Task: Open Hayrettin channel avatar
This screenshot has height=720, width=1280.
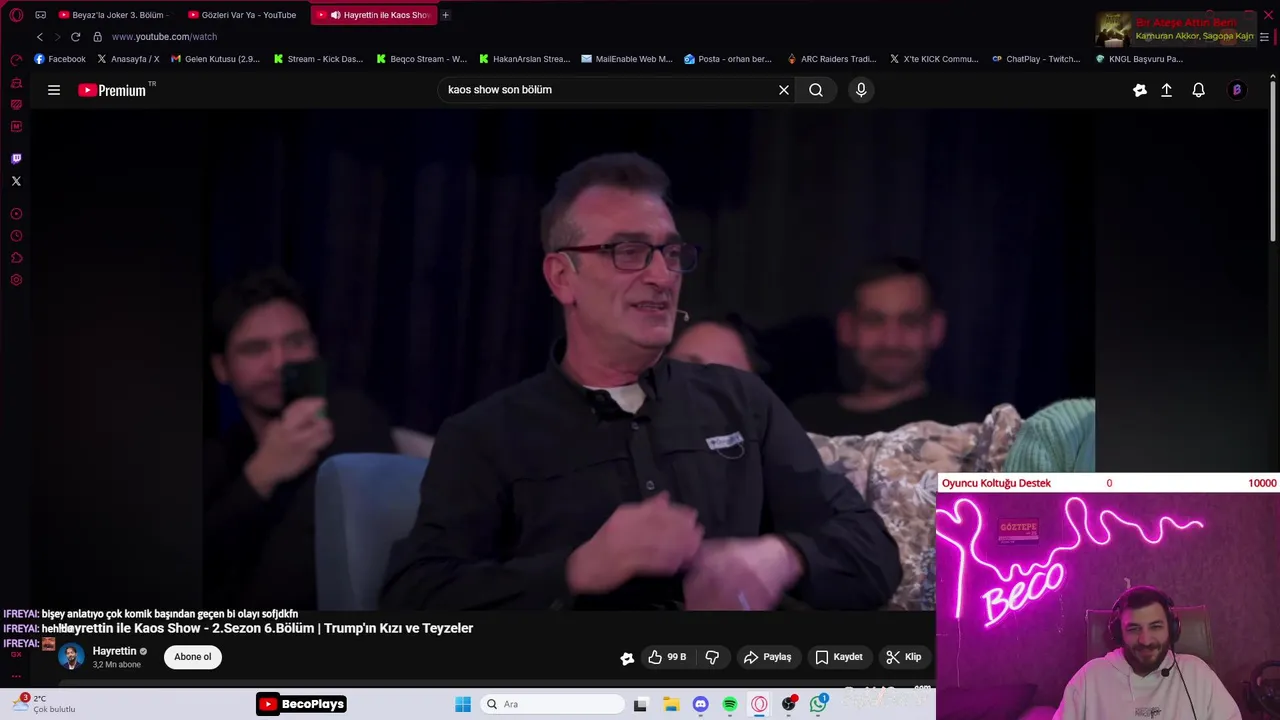Action: [x=71, y=657]
